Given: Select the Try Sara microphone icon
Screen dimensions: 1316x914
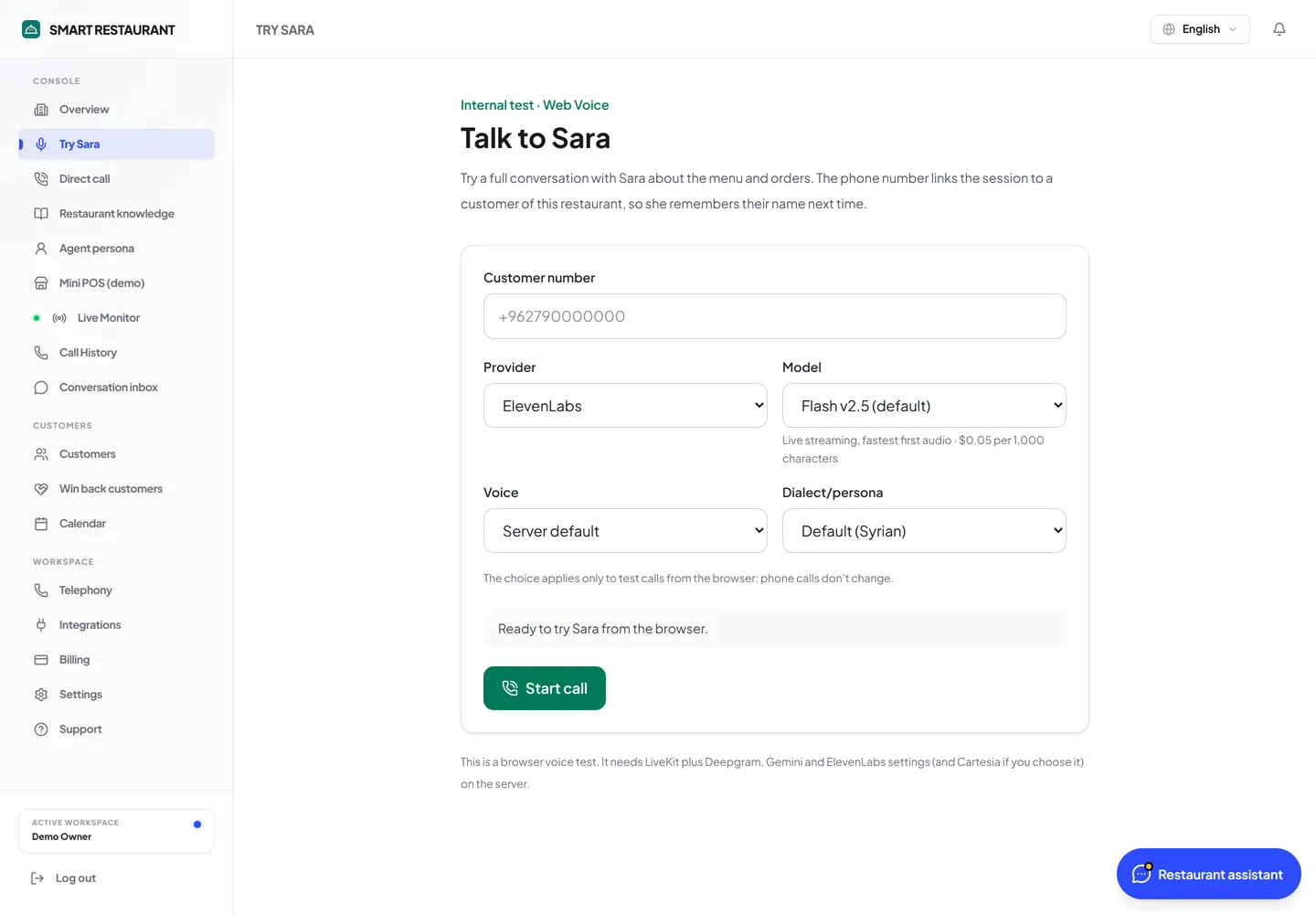Looking at the screenshot, I should pyautogui.click(x=41, y=144).
